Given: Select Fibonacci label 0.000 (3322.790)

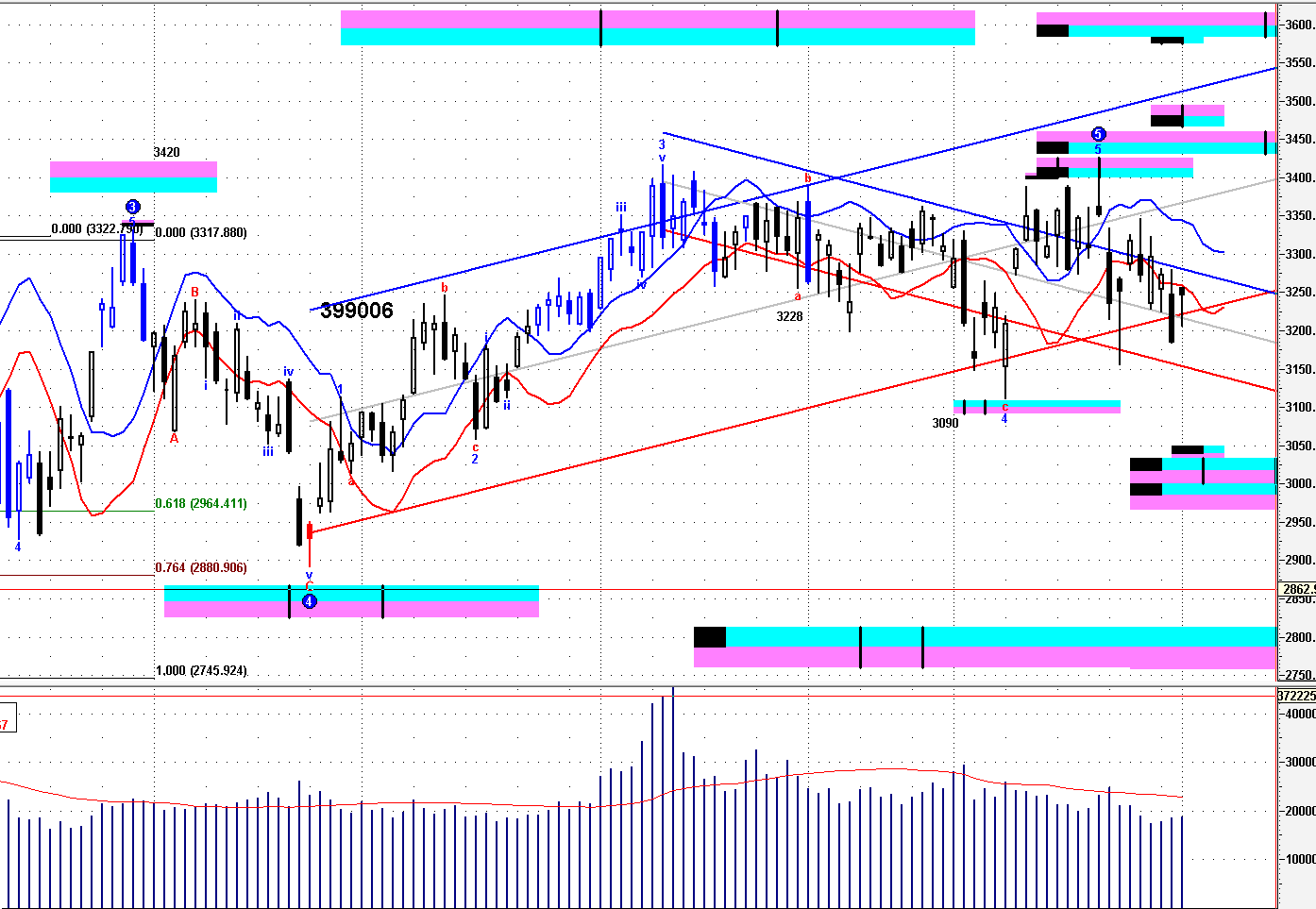Looking at the screenshot, I should tap(97, 228).
